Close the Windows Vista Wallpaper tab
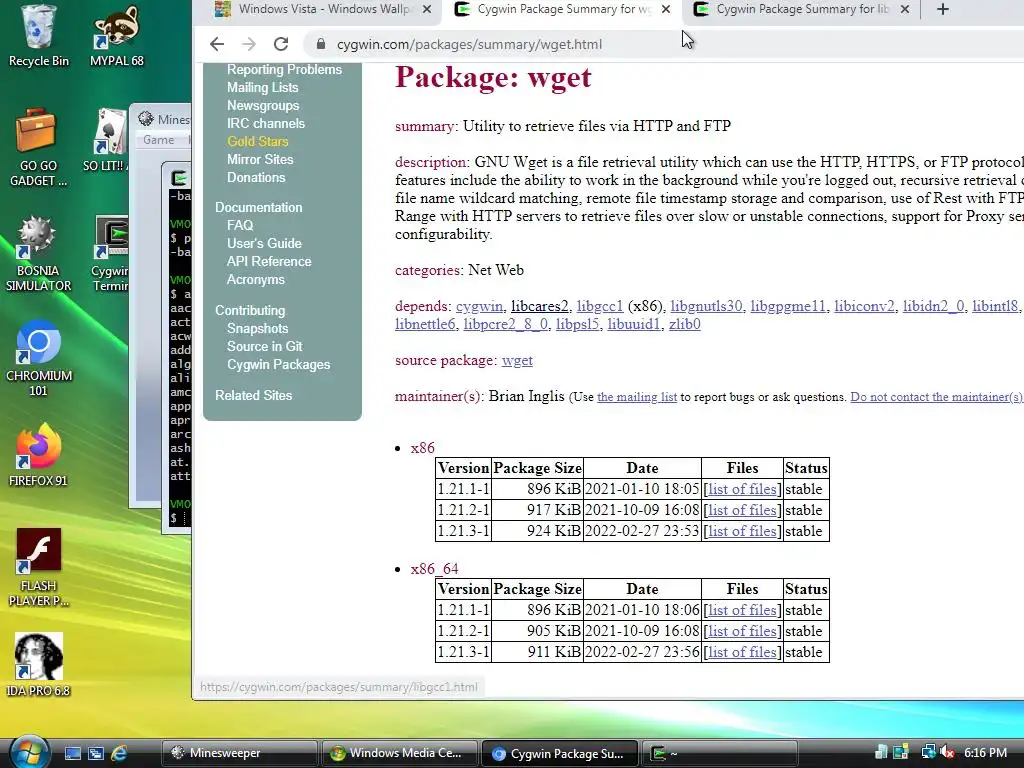The image size is (1024, 768). pos(426,9)
